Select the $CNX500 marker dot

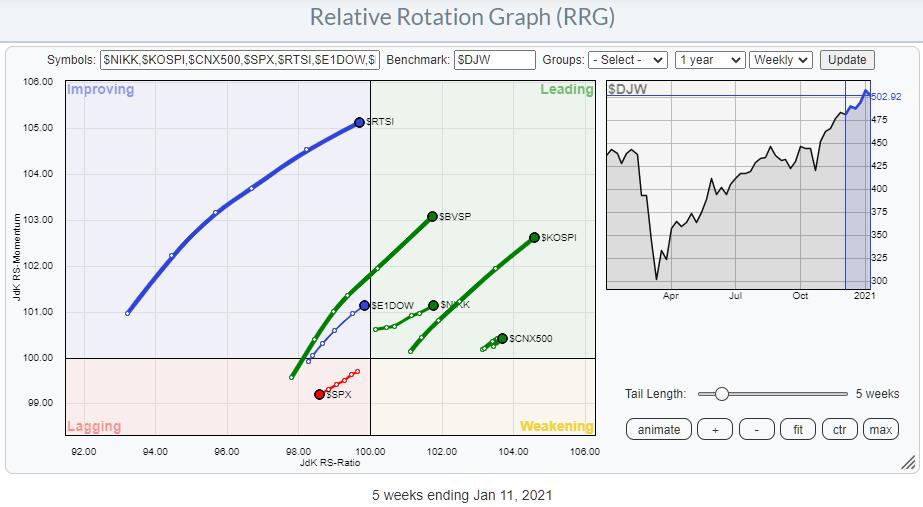point(502,339)
